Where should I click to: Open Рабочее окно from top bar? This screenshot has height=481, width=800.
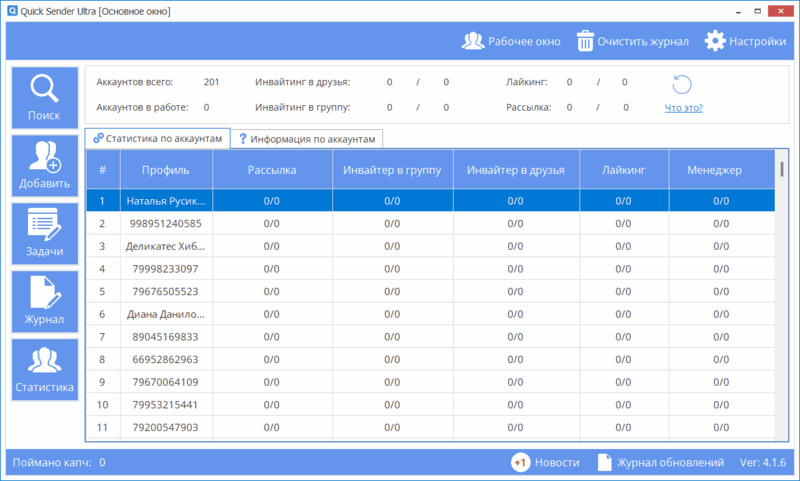(x=511, y=41)
